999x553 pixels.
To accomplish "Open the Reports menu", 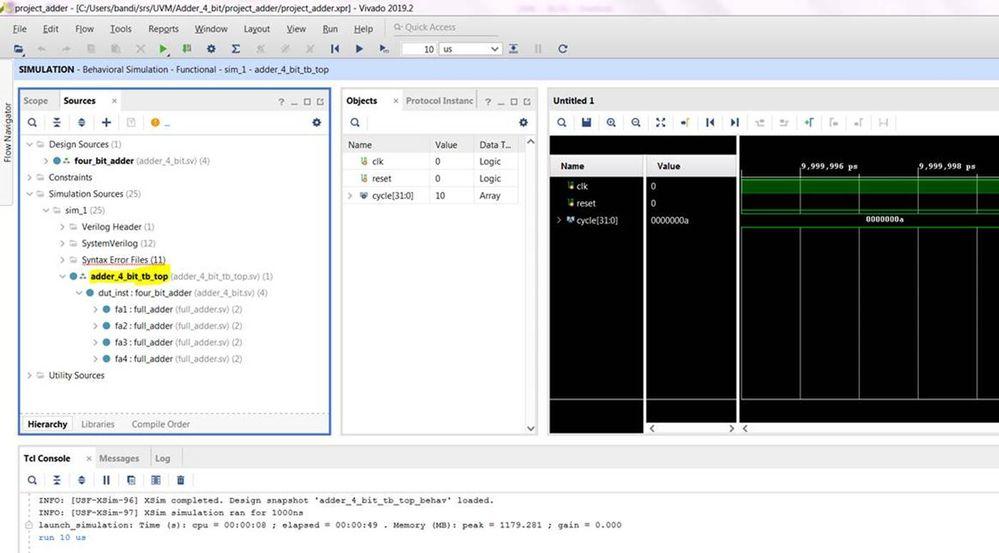I will click(163, 29).
